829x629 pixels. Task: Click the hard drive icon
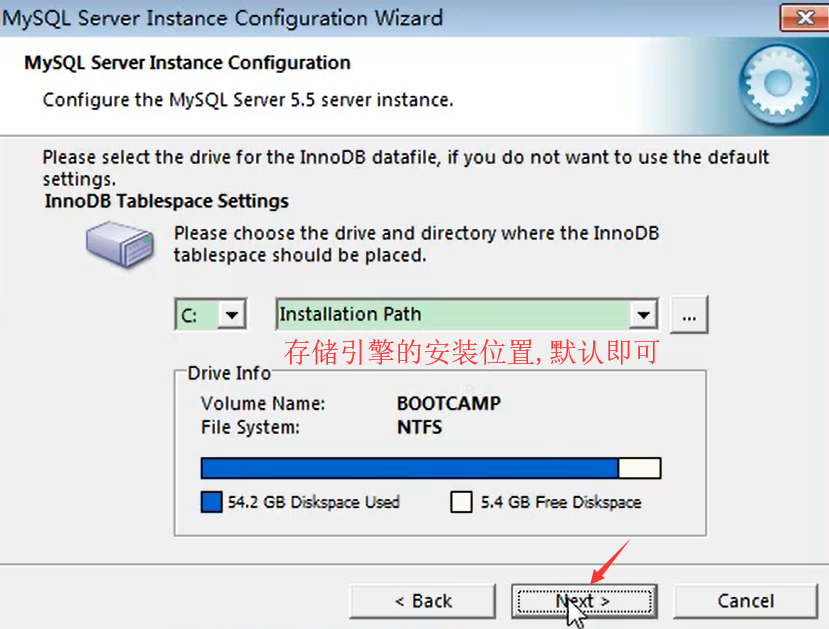pos(121,244)
